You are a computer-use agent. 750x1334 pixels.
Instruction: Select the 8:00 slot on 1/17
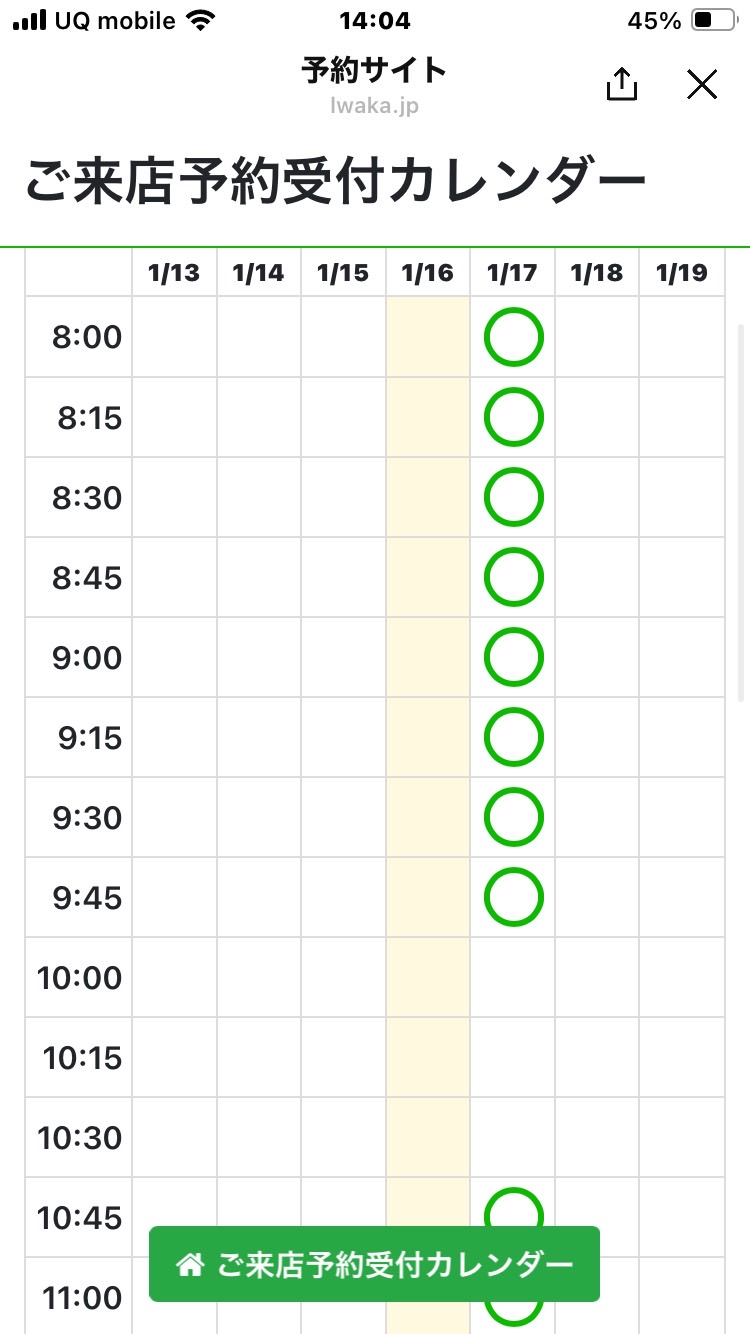coord(514,337)
